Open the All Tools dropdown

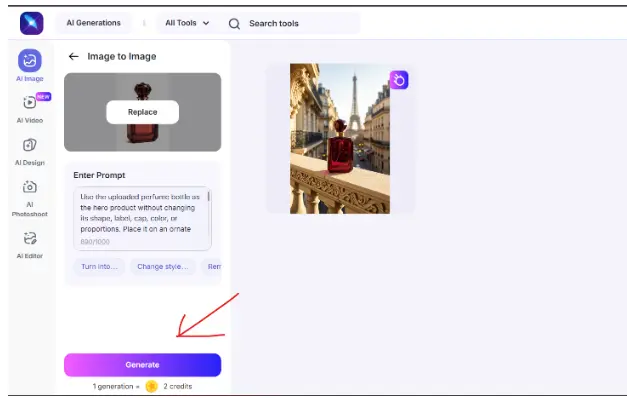point(187,23)
